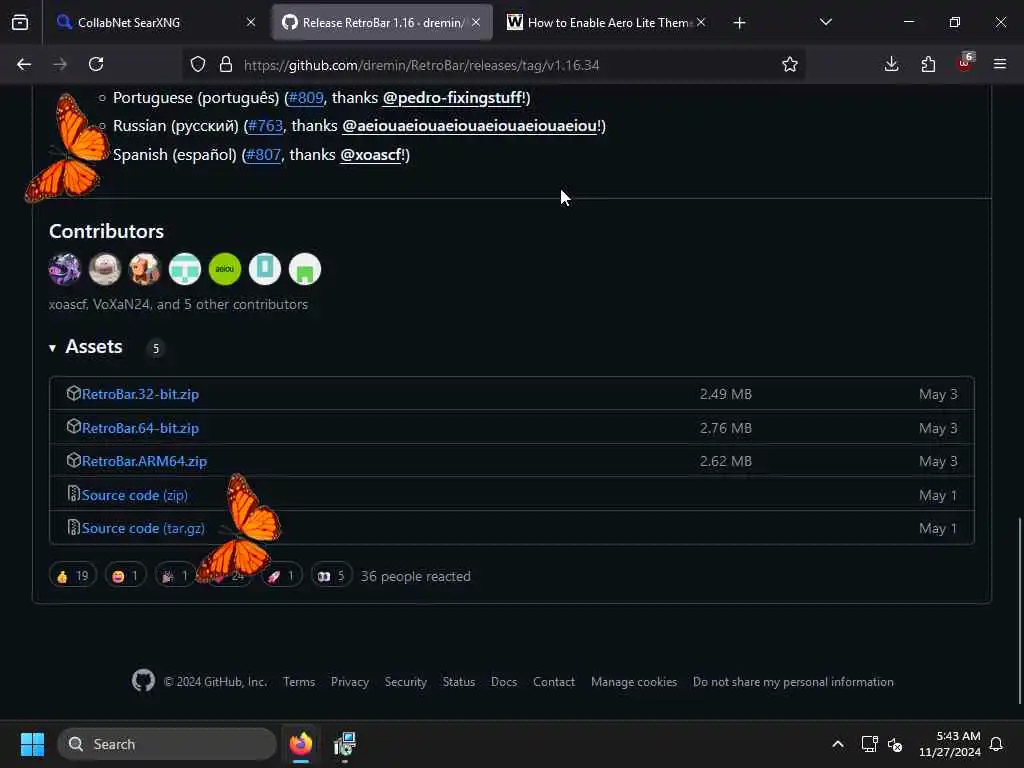Visit @aeiouaeiouaeiouaeiouaeiouaeiou profile
Screen dimensions: 1024x768
tap(470, 126)
